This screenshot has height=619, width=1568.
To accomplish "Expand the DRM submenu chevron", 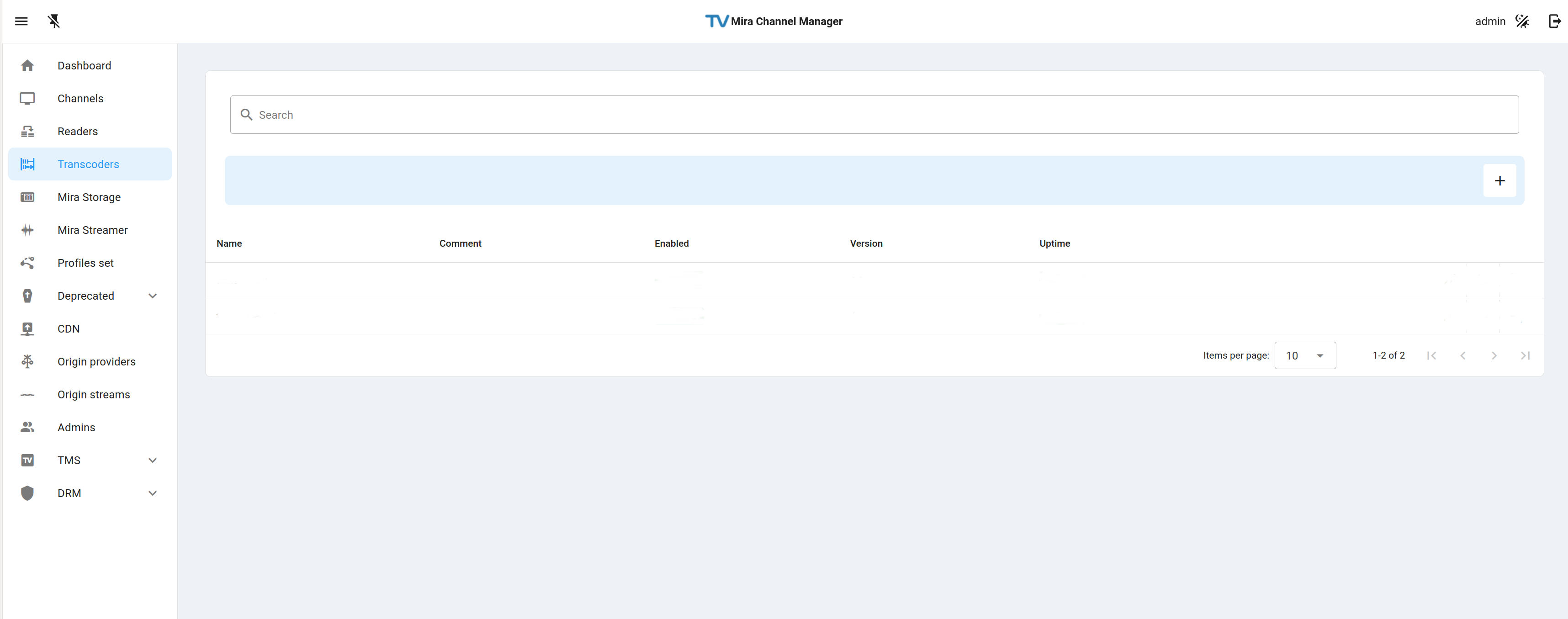I will 152,493.
